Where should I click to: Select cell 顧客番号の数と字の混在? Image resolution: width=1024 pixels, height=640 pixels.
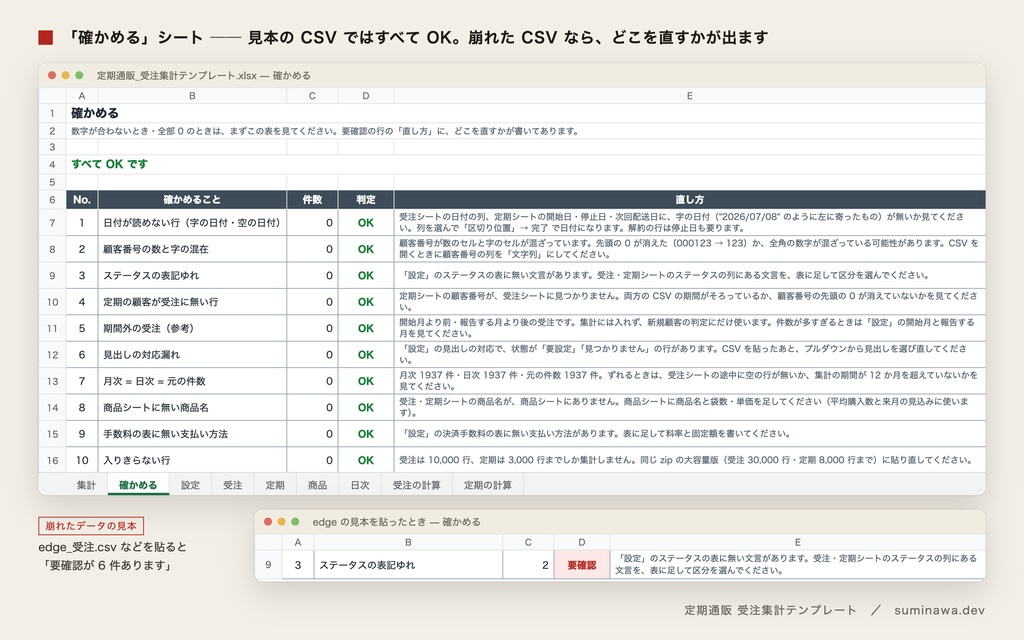pyautogui.click(x=192, y=249)
